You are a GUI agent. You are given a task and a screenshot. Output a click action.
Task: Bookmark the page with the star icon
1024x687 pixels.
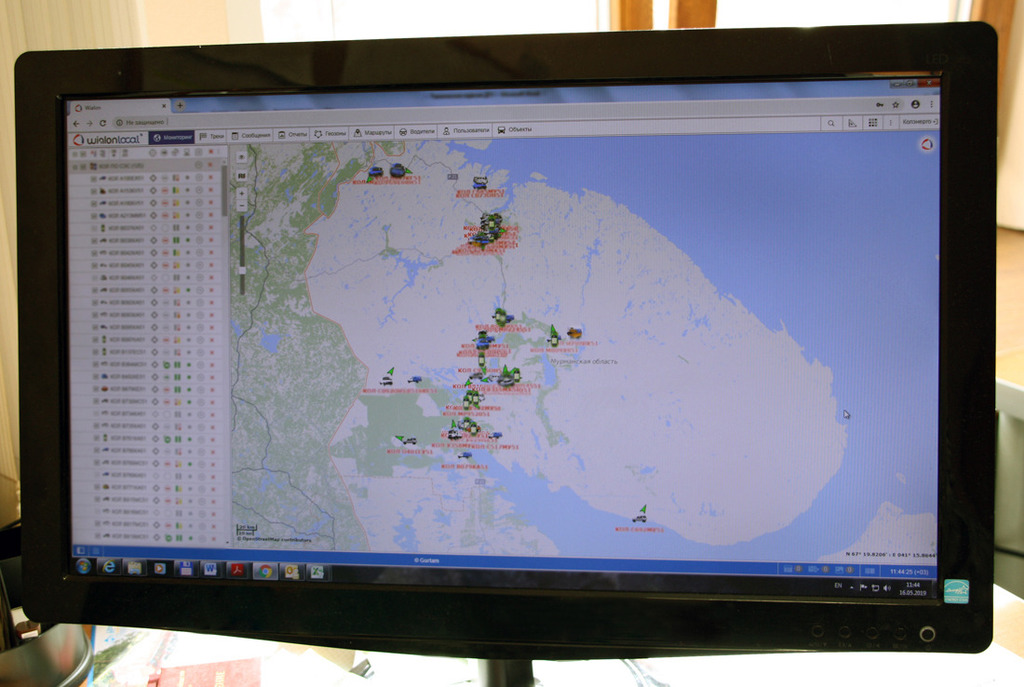(x=896, y=104)
